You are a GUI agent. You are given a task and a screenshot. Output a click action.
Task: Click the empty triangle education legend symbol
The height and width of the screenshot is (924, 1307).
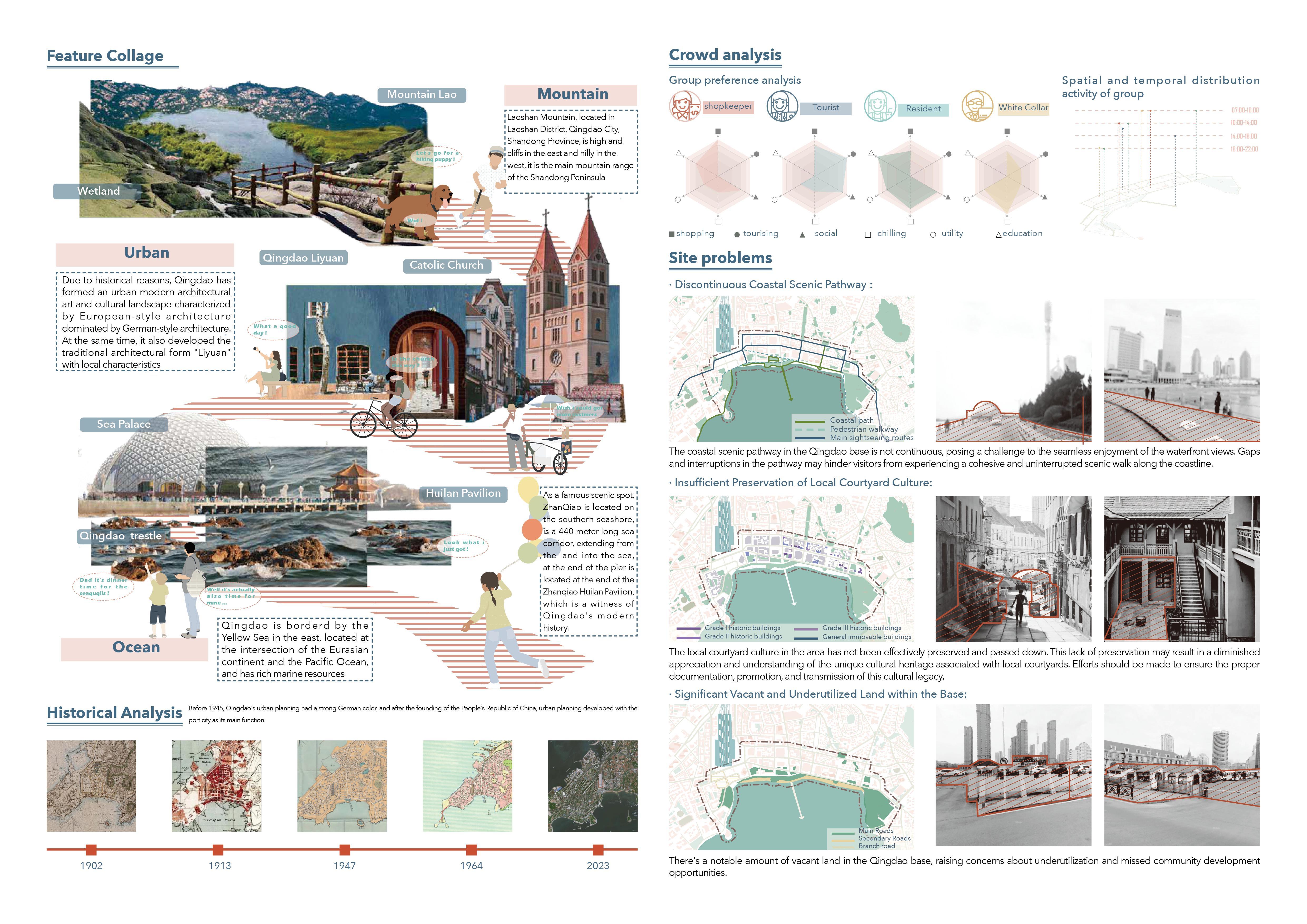coord(998,234)
